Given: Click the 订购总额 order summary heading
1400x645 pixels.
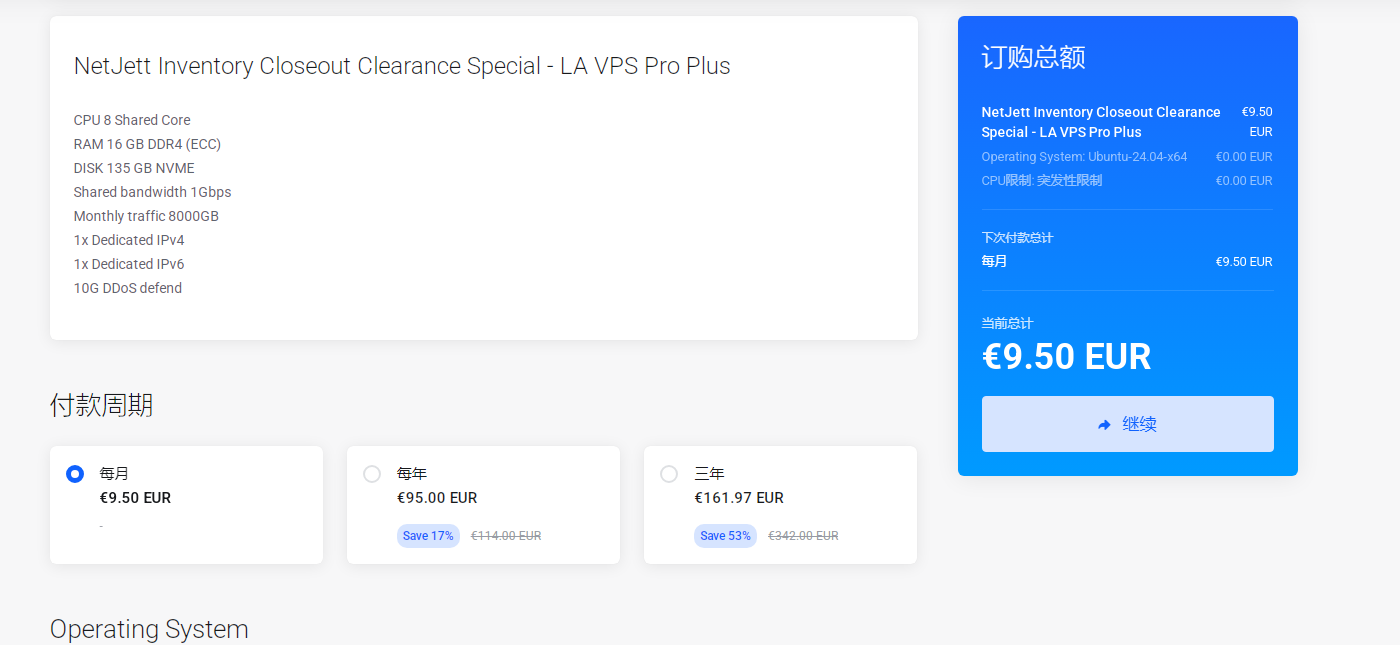Looking at the screenshot, I should (1033, 57).
